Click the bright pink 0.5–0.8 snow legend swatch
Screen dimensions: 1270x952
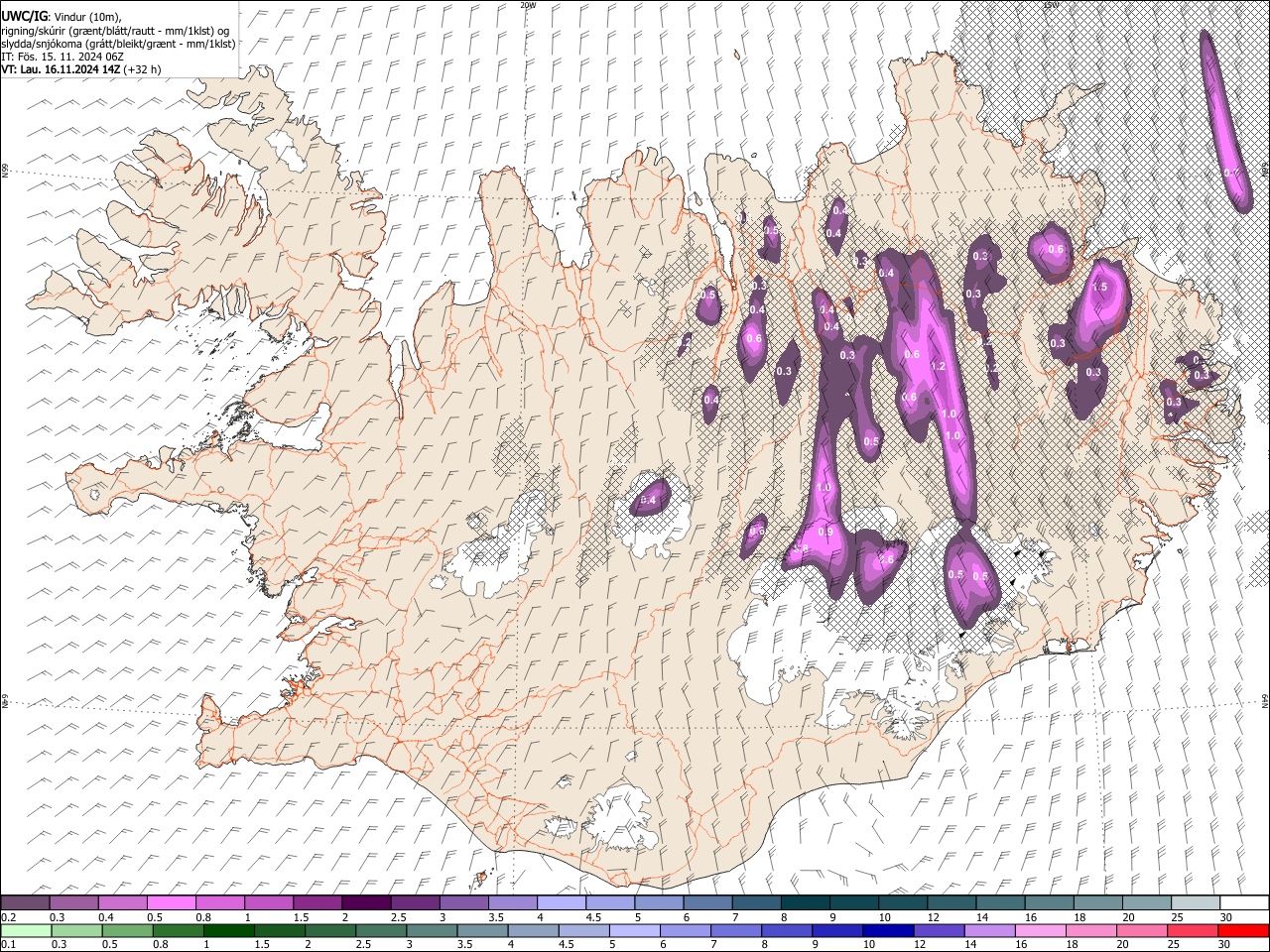tap(172, 903)
